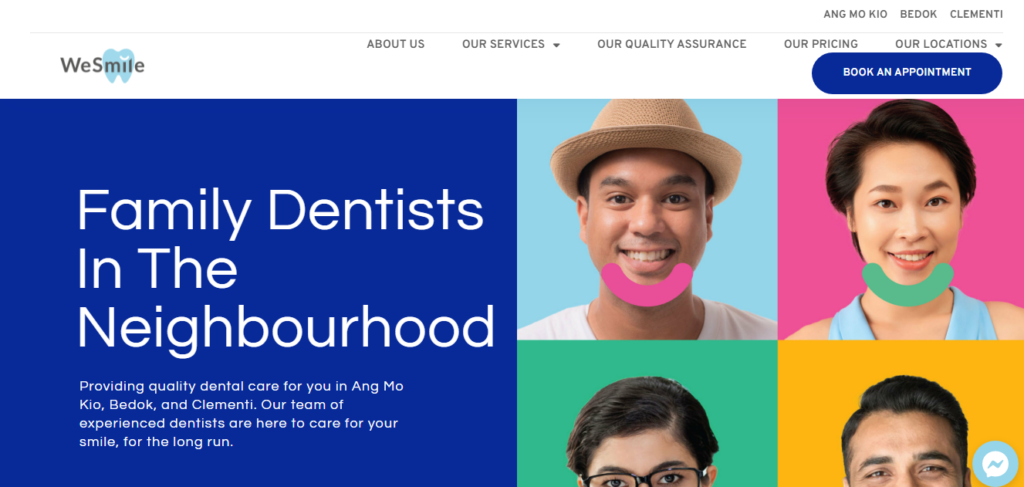Expand the Our Locations dropdown arrow
This screenshot has width=1024, height=487.
[x=999, y=45]
